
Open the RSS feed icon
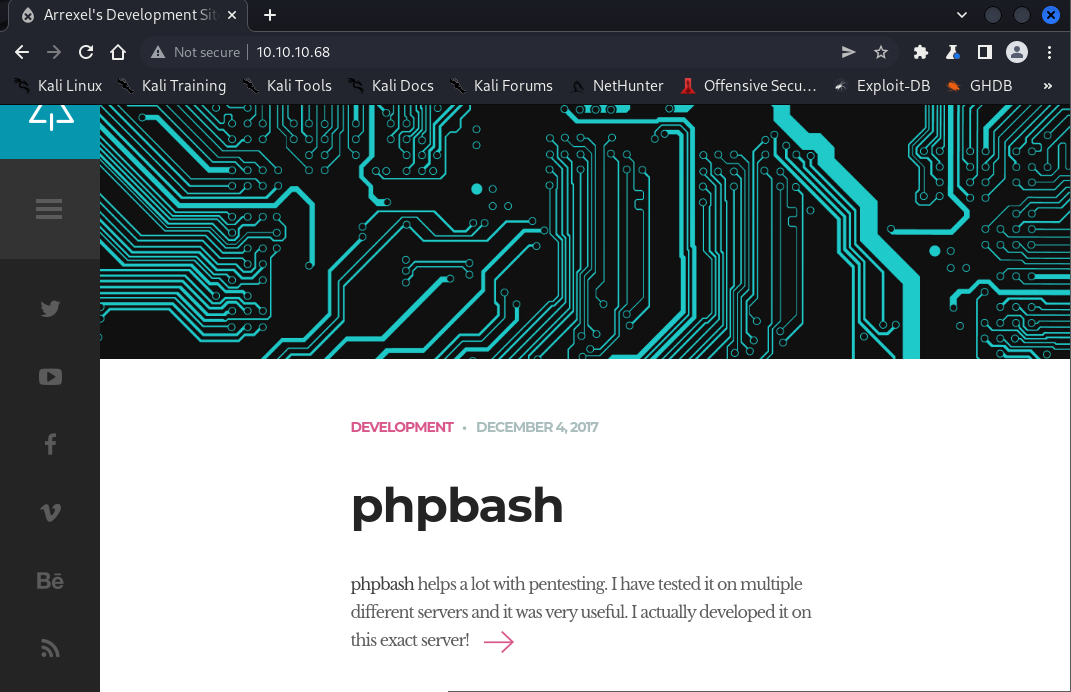tap(50, 648)
